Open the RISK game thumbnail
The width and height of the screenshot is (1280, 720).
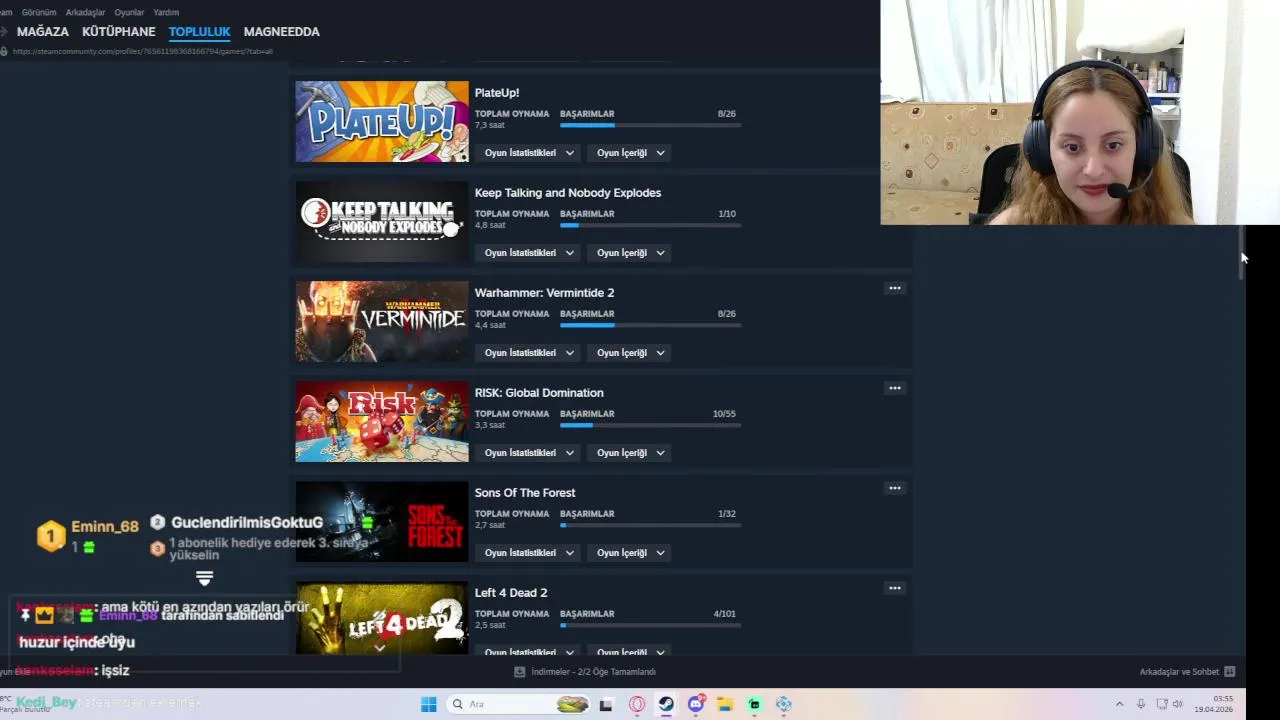click(x=382, y=422)
